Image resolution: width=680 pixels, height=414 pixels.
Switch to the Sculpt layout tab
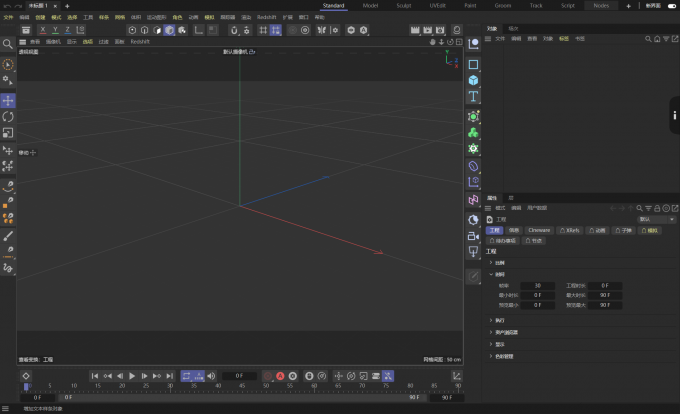click(x=404, y=6)
